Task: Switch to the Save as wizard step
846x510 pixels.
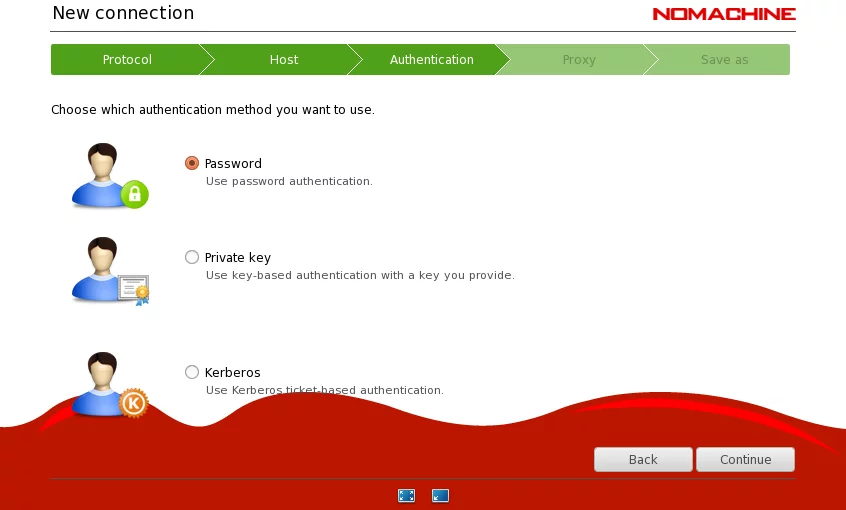Action: pyautogui.click(x=724, y=60)
